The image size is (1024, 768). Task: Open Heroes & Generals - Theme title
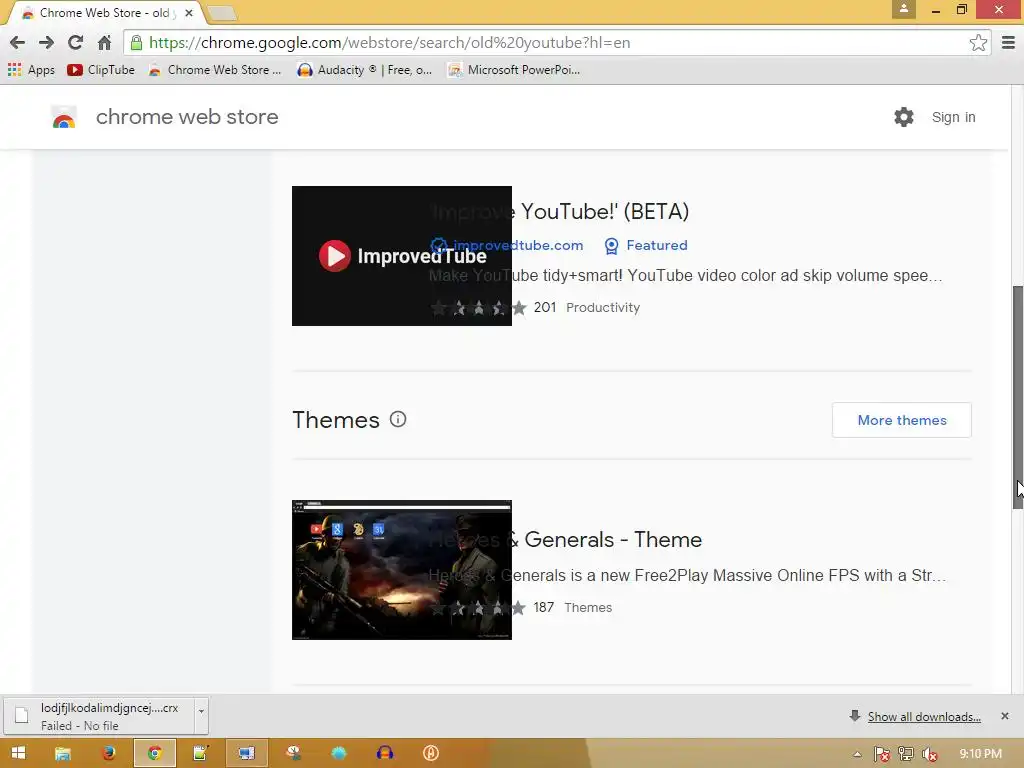click(566, 539)
